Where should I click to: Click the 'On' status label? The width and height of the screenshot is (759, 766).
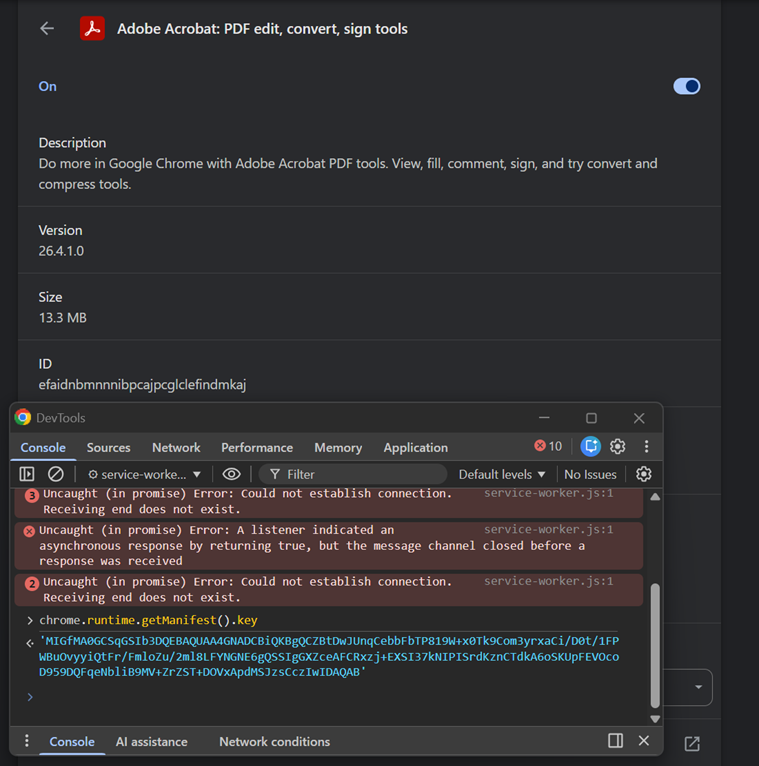click(x=47, y=86)
